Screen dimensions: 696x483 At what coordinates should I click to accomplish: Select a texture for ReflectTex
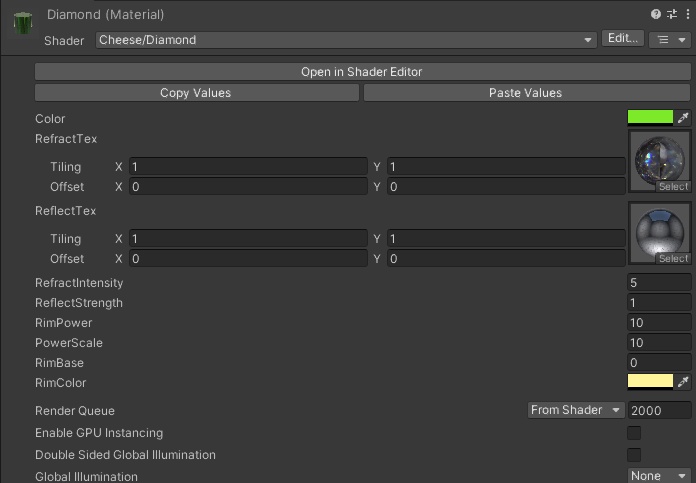(673, 258)
